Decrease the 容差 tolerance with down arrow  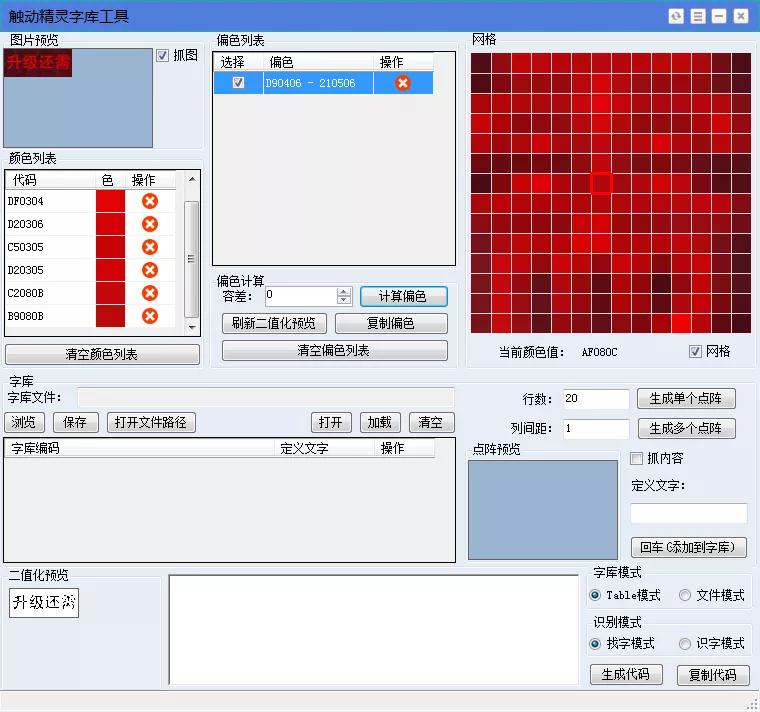[x=344, y=300]
